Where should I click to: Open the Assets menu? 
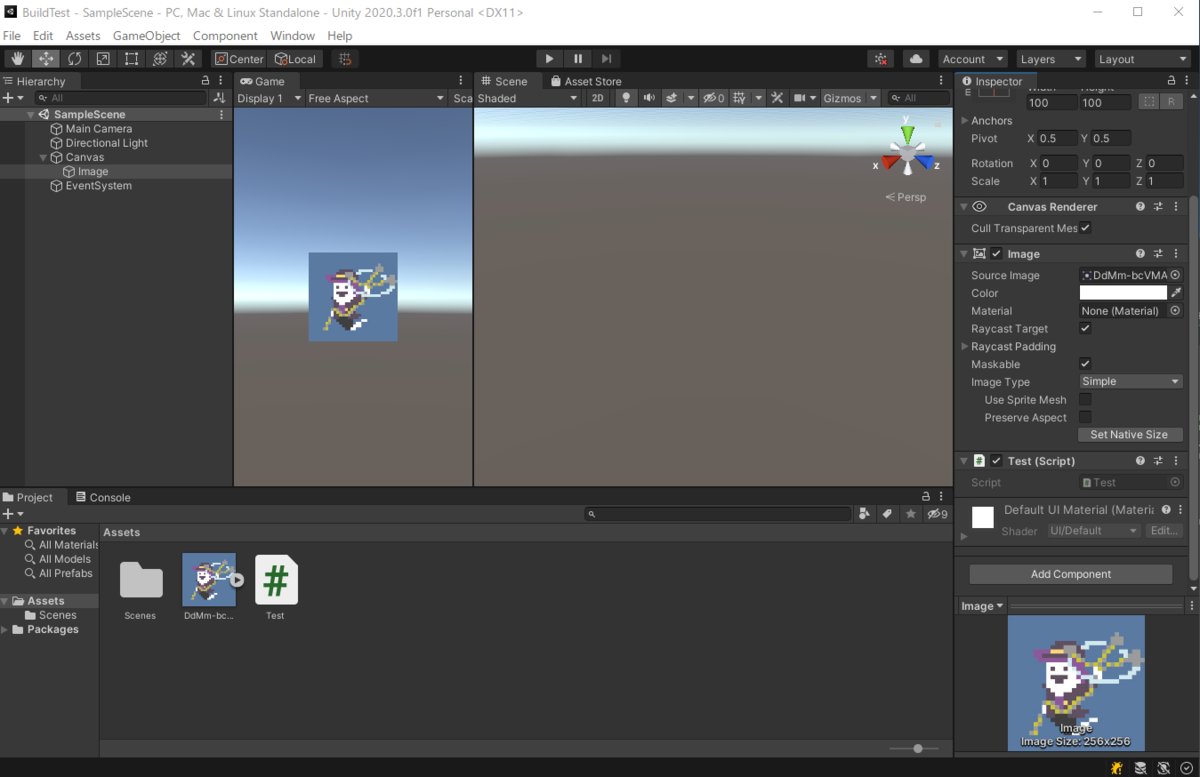pyautogui.click(x=83, y=35)
